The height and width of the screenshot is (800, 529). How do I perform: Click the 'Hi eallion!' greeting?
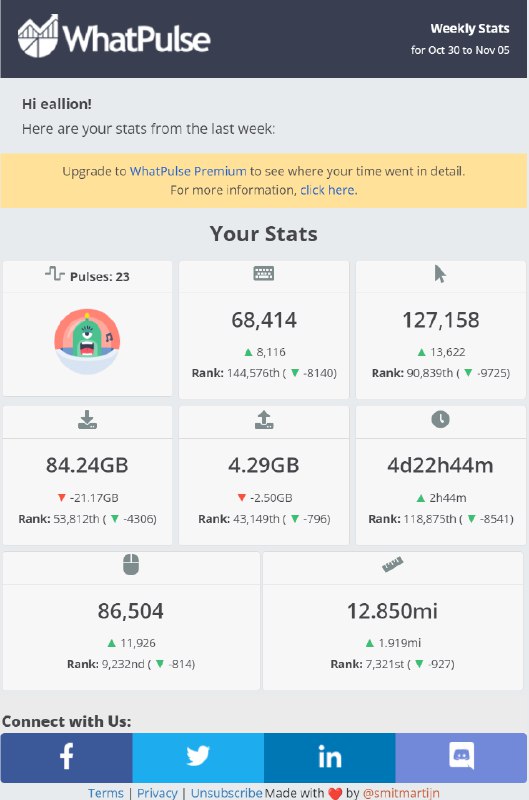(x=57, y=104)
